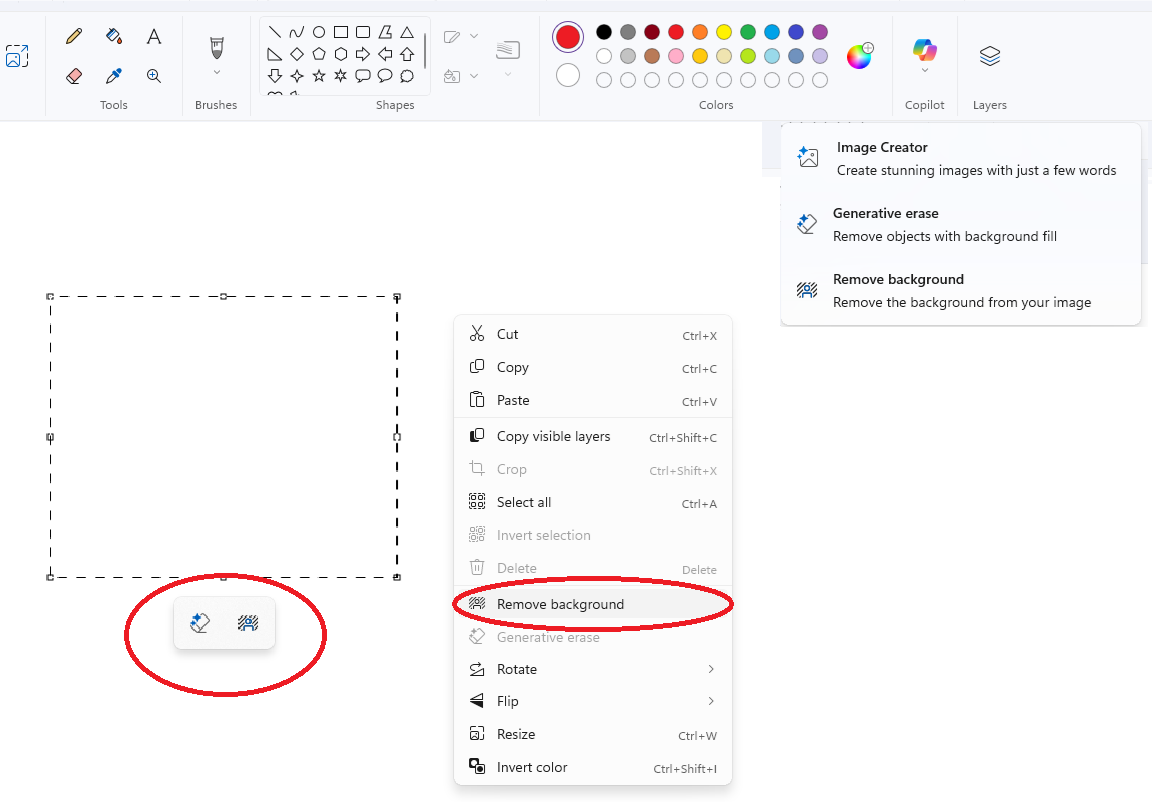Pick the dark red color swatch
This screenshot has width=1152, height=802.
click(652, 32)
